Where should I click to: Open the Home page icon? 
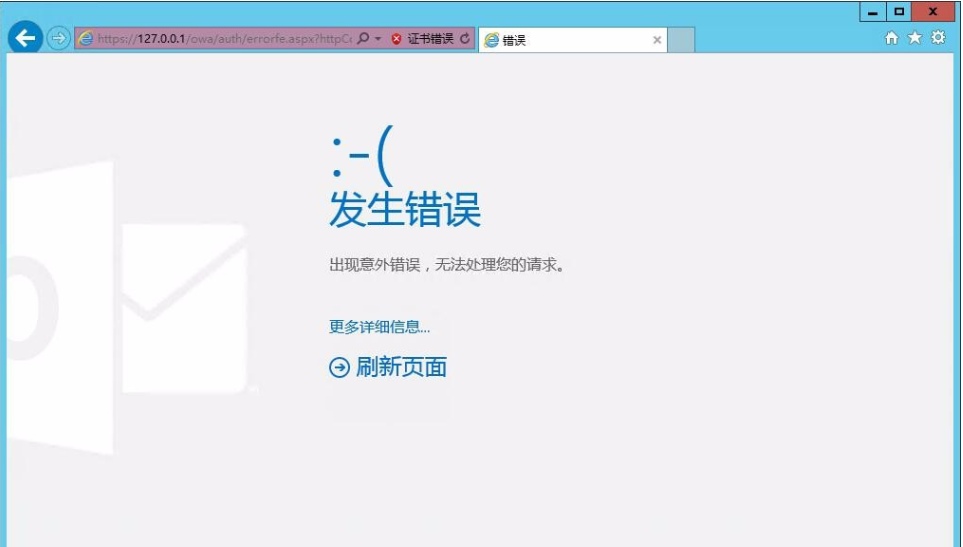891,38
